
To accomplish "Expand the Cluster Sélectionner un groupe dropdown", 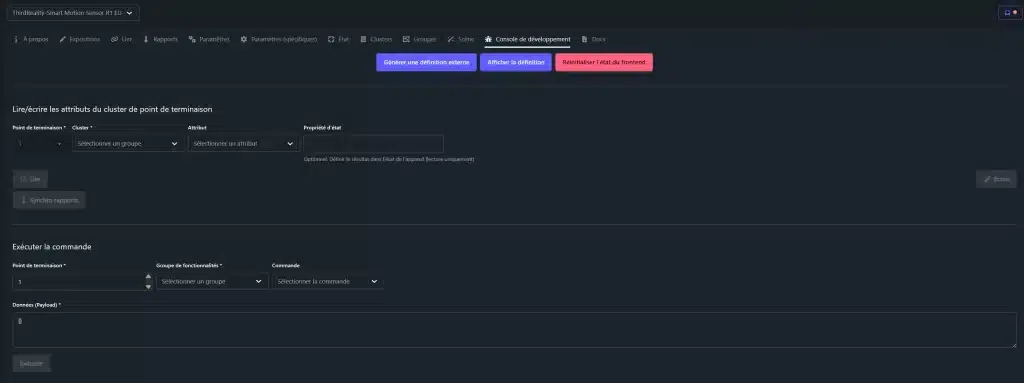I will pyautogui.click(x=127, y=143).
